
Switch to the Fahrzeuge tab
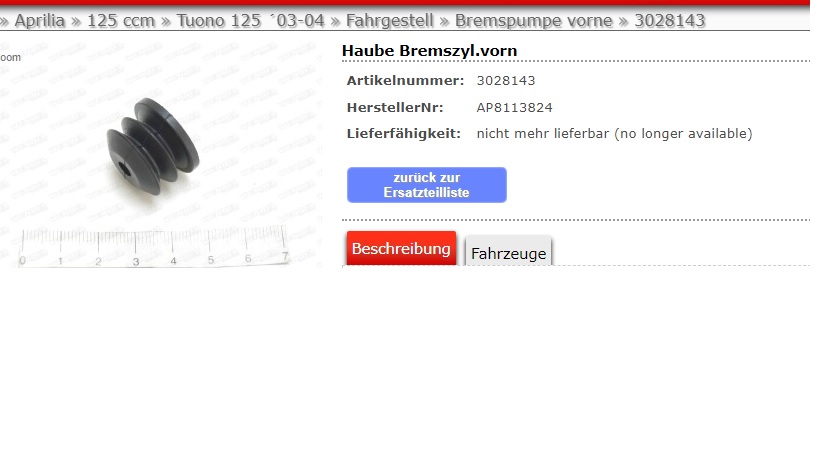508,253
